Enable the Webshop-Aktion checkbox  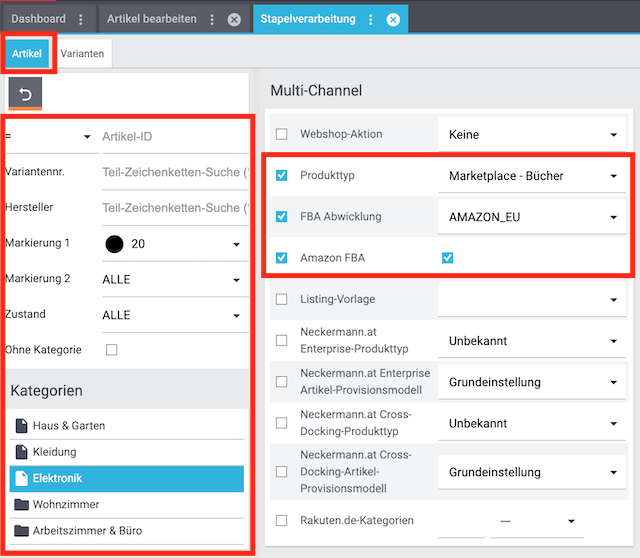281,134
